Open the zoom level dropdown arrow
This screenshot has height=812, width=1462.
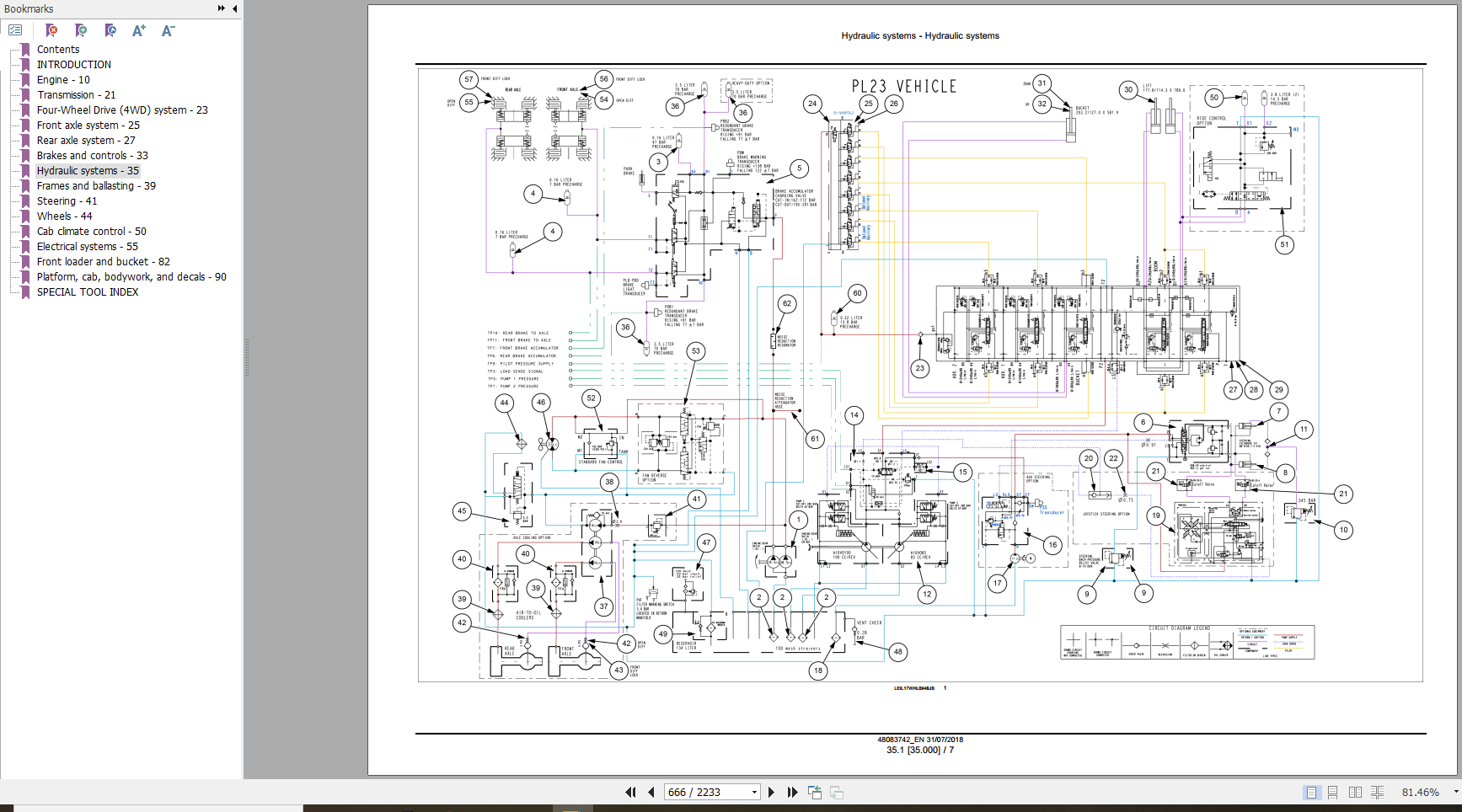[1455, 792]
